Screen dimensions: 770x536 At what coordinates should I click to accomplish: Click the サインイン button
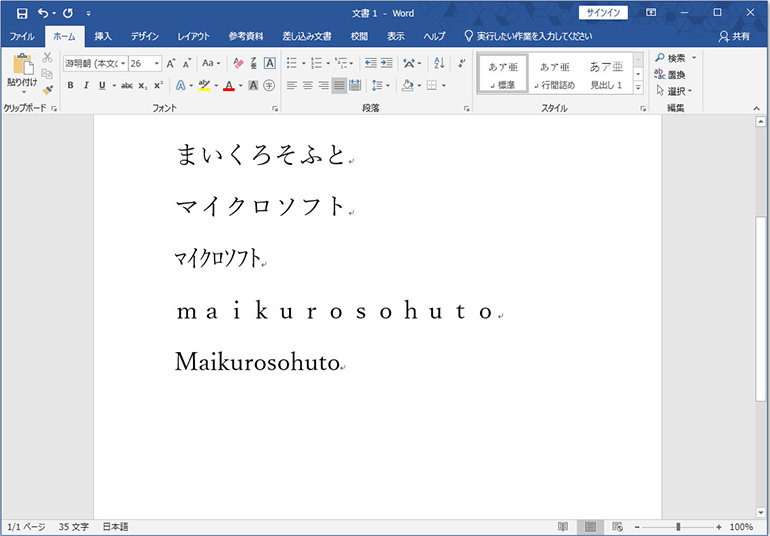[603, 13]
